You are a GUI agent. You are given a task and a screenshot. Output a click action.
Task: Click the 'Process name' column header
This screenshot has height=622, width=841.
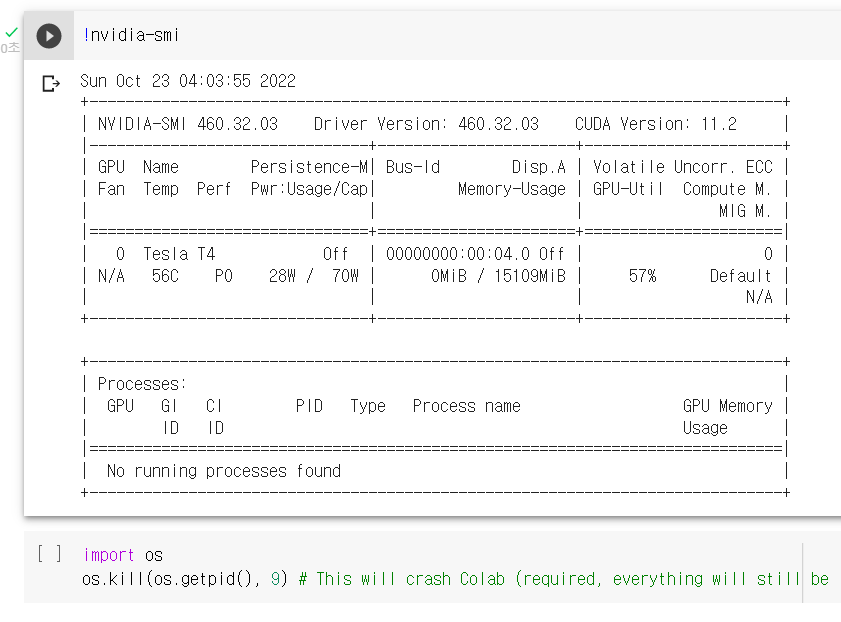467,406
